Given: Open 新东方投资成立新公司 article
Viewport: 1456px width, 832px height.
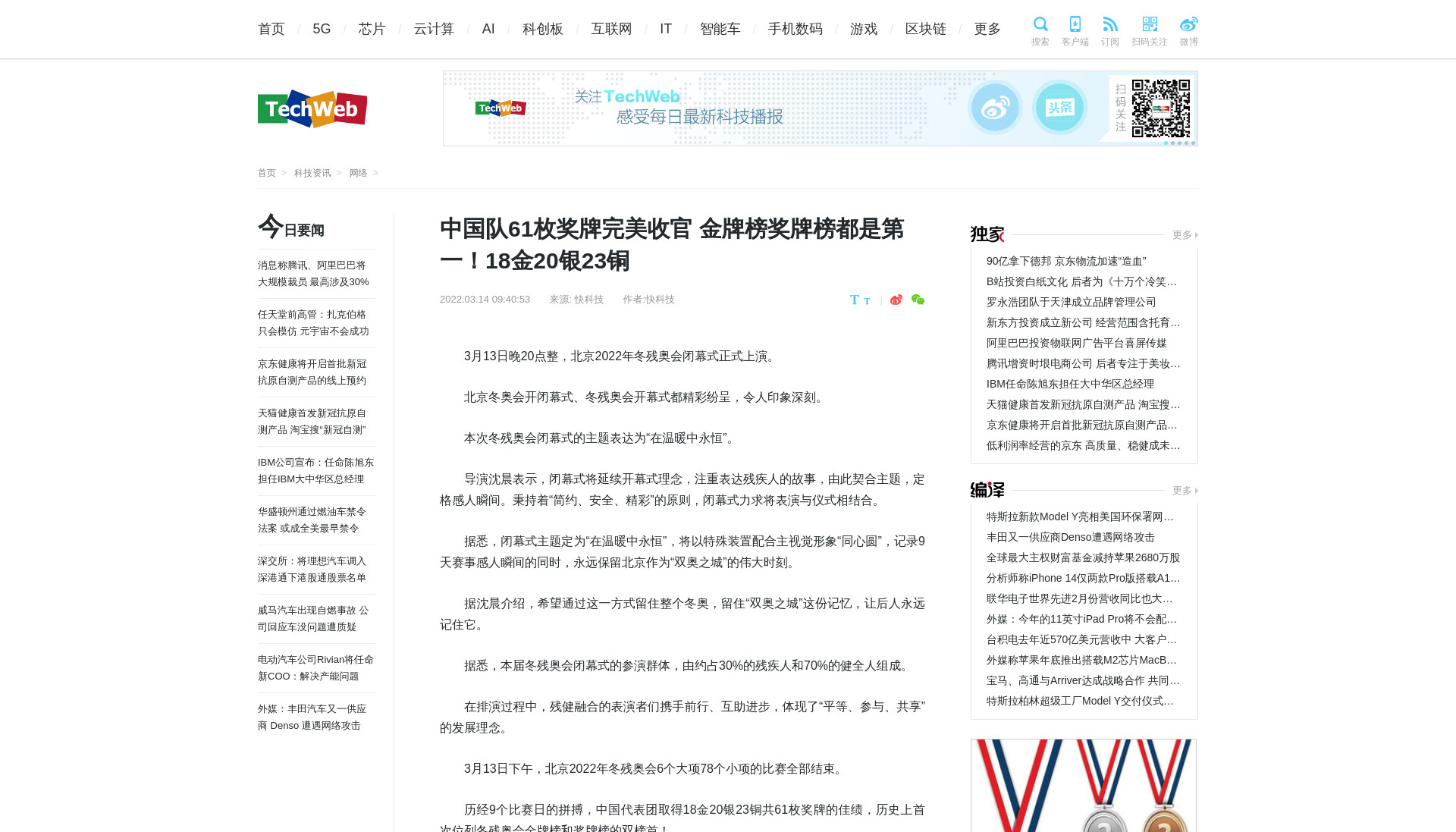Looking at the screenshot, I should pos(1083,322).
